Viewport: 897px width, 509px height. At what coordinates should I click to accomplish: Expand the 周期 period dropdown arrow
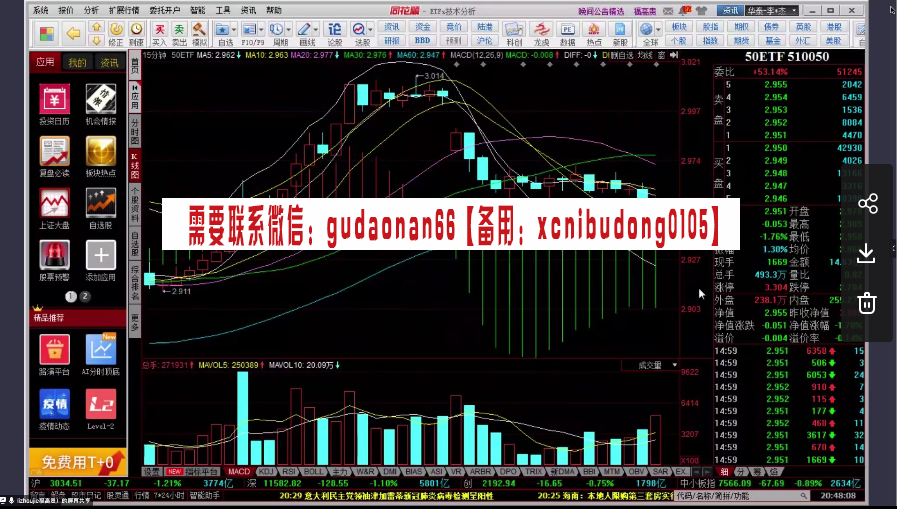click(x=288, y=29)
